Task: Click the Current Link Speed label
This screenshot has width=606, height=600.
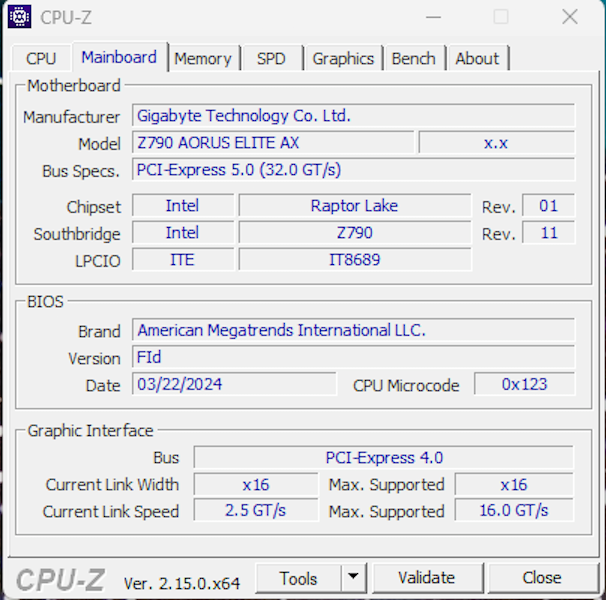Action: click(x=111, y=511)
